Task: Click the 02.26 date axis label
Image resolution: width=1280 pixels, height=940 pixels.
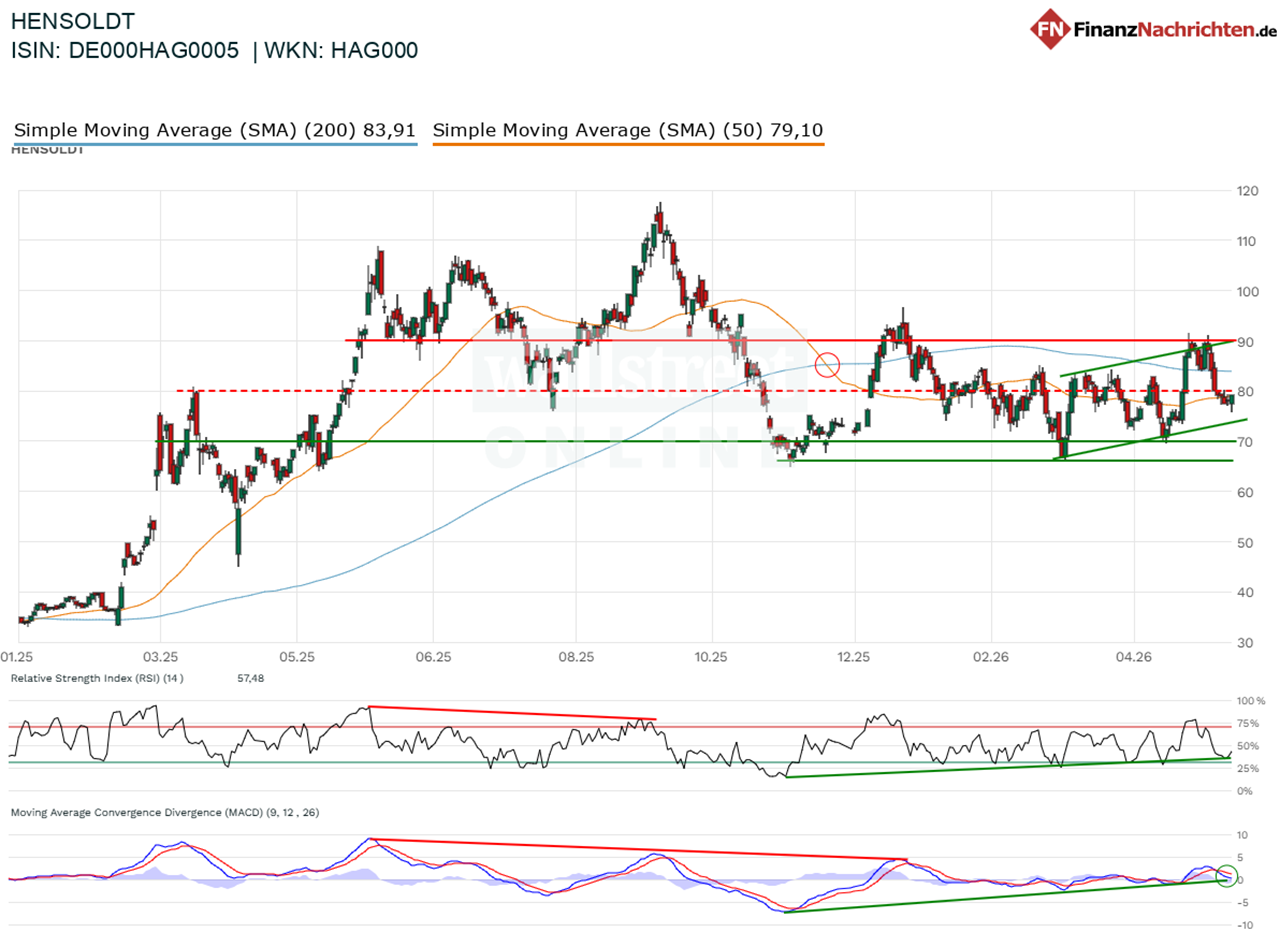Action: coord(989,658)
